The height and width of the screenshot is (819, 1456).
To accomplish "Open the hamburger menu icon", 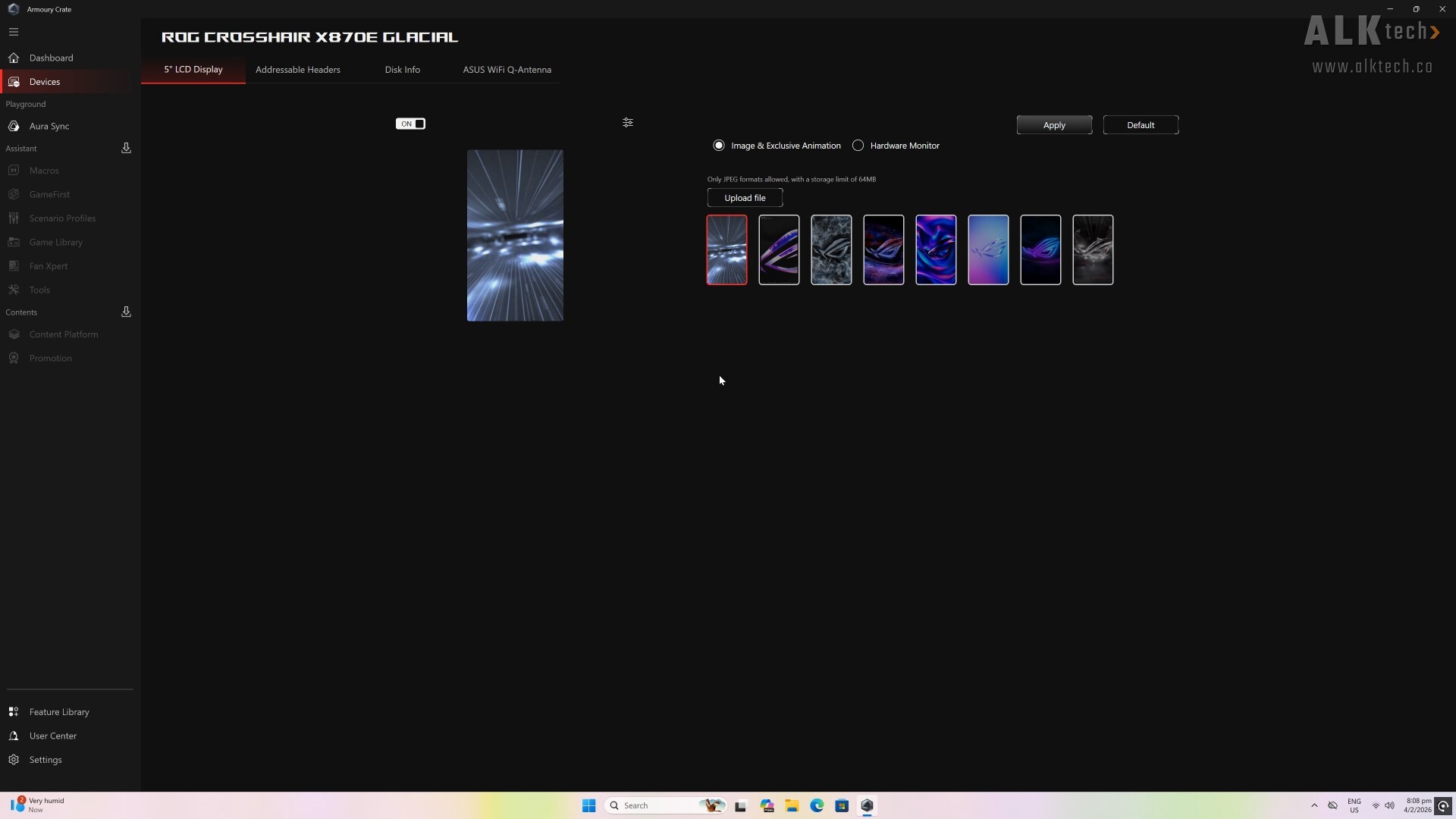I will click(x=14, y=32).
